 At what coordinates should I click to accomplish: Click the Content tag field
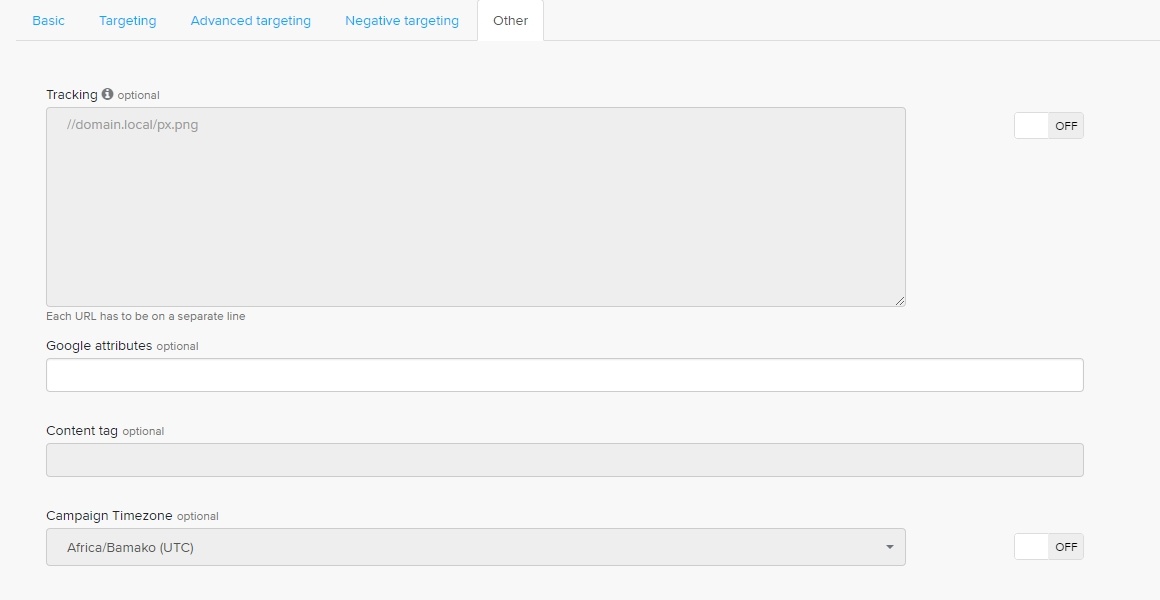click(x=564, y=460)
